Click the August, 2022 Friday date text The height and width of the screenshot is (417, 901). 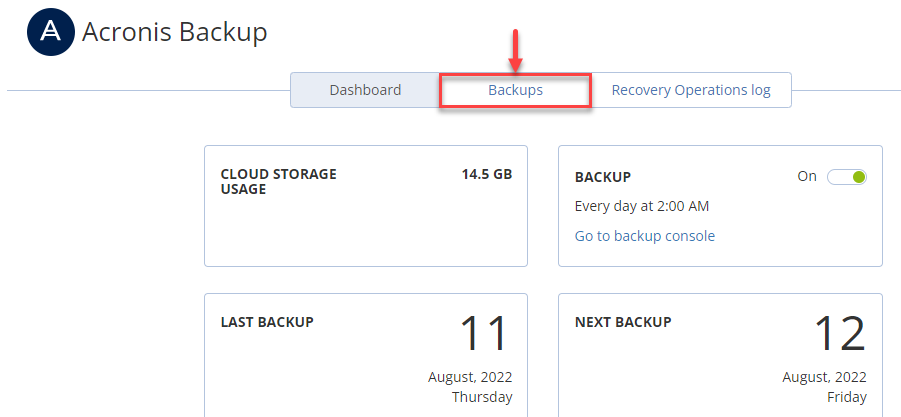point(827,387)
